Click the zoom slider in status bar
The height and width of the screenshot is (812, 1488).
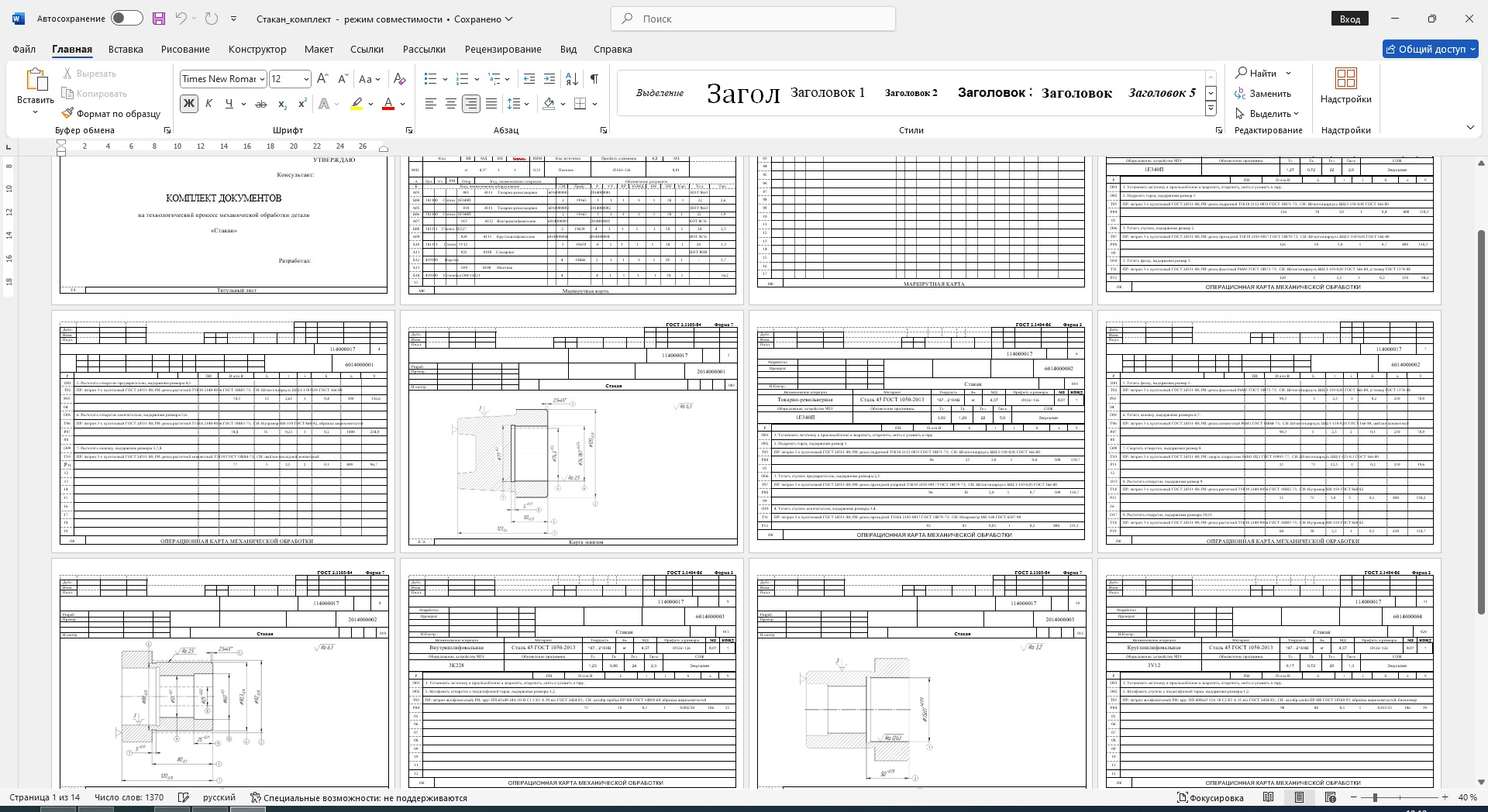(x=1400, y=797)
